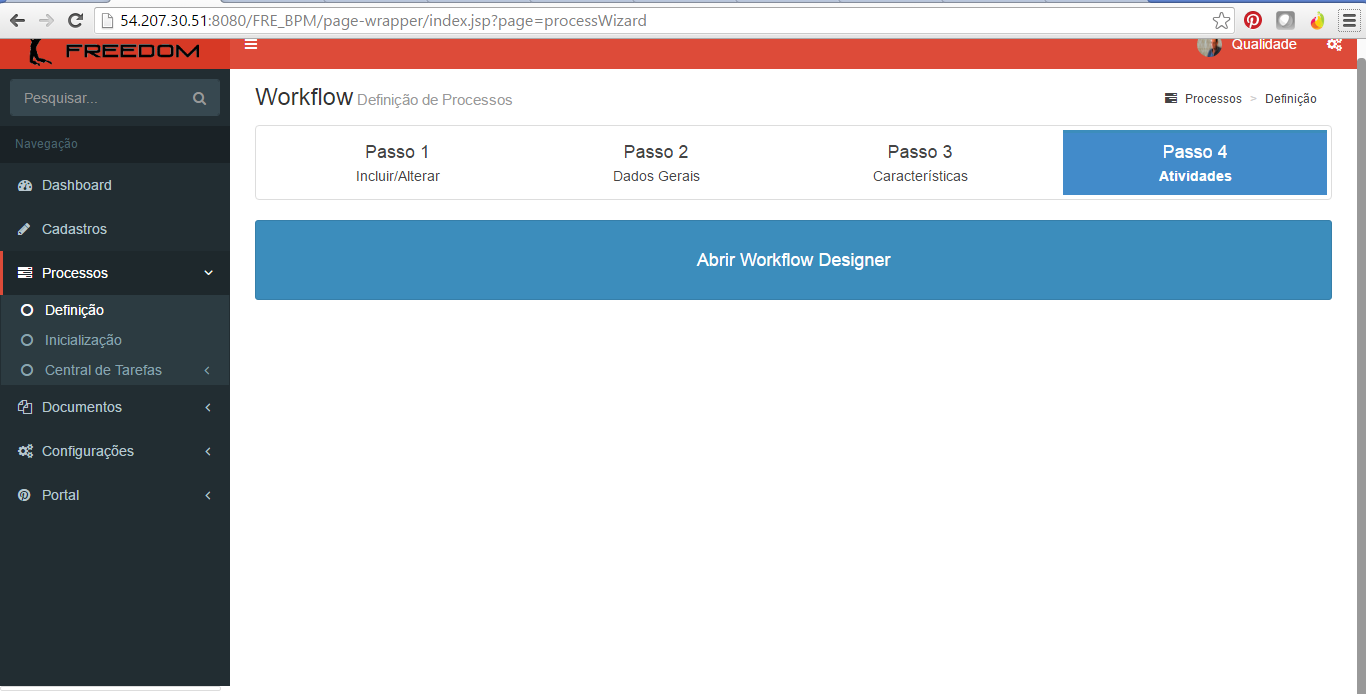Select the Passo 4 Atividades tab

1195,163
